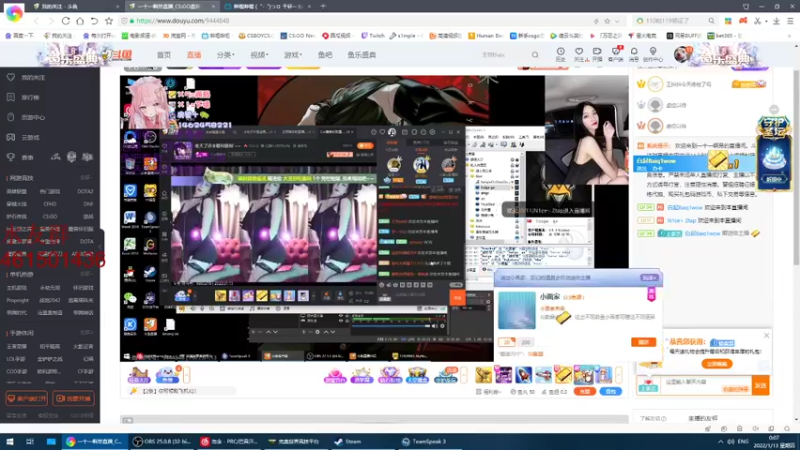Close the promotional popup above the chat input
Screen dimensions: 800x450
tap(766, 335)
